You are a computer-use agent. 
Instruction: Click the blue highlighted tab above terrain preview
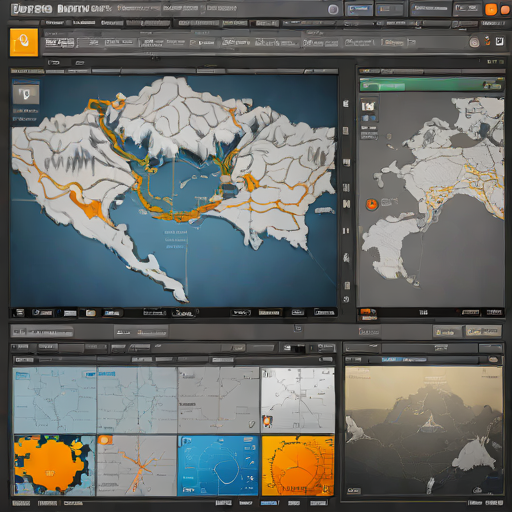click(404, 360)
